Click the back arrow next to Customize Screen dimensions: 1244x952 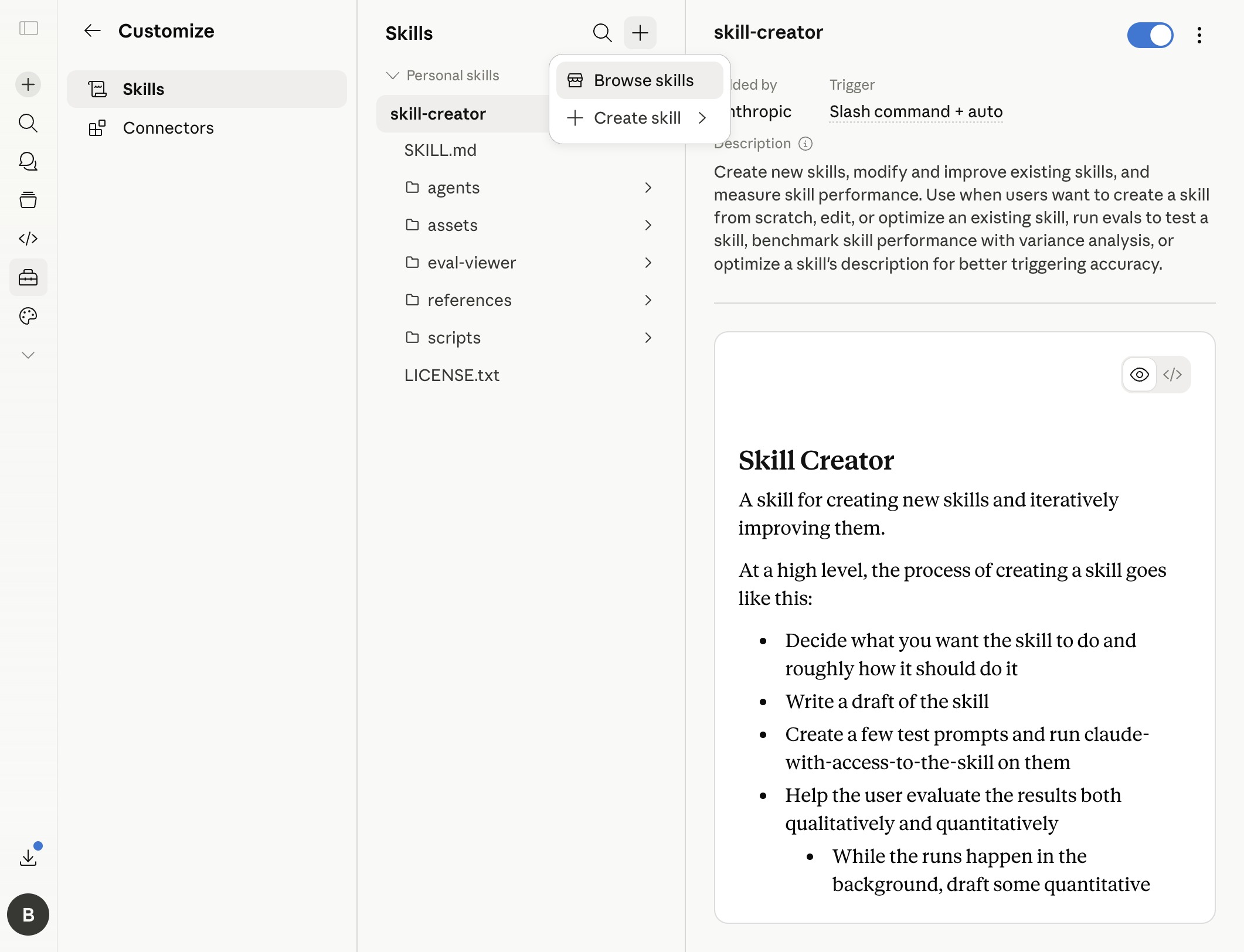[x=93, y=31]
